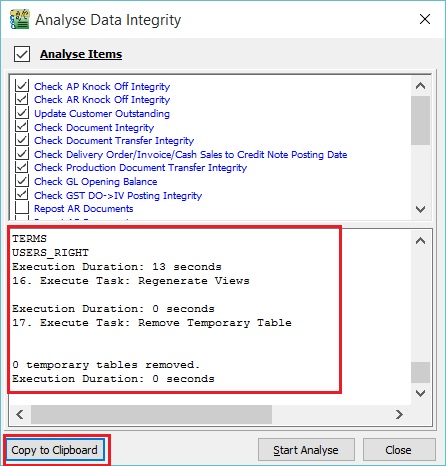Click items list scroll up arrow

(x=420, y=86)
